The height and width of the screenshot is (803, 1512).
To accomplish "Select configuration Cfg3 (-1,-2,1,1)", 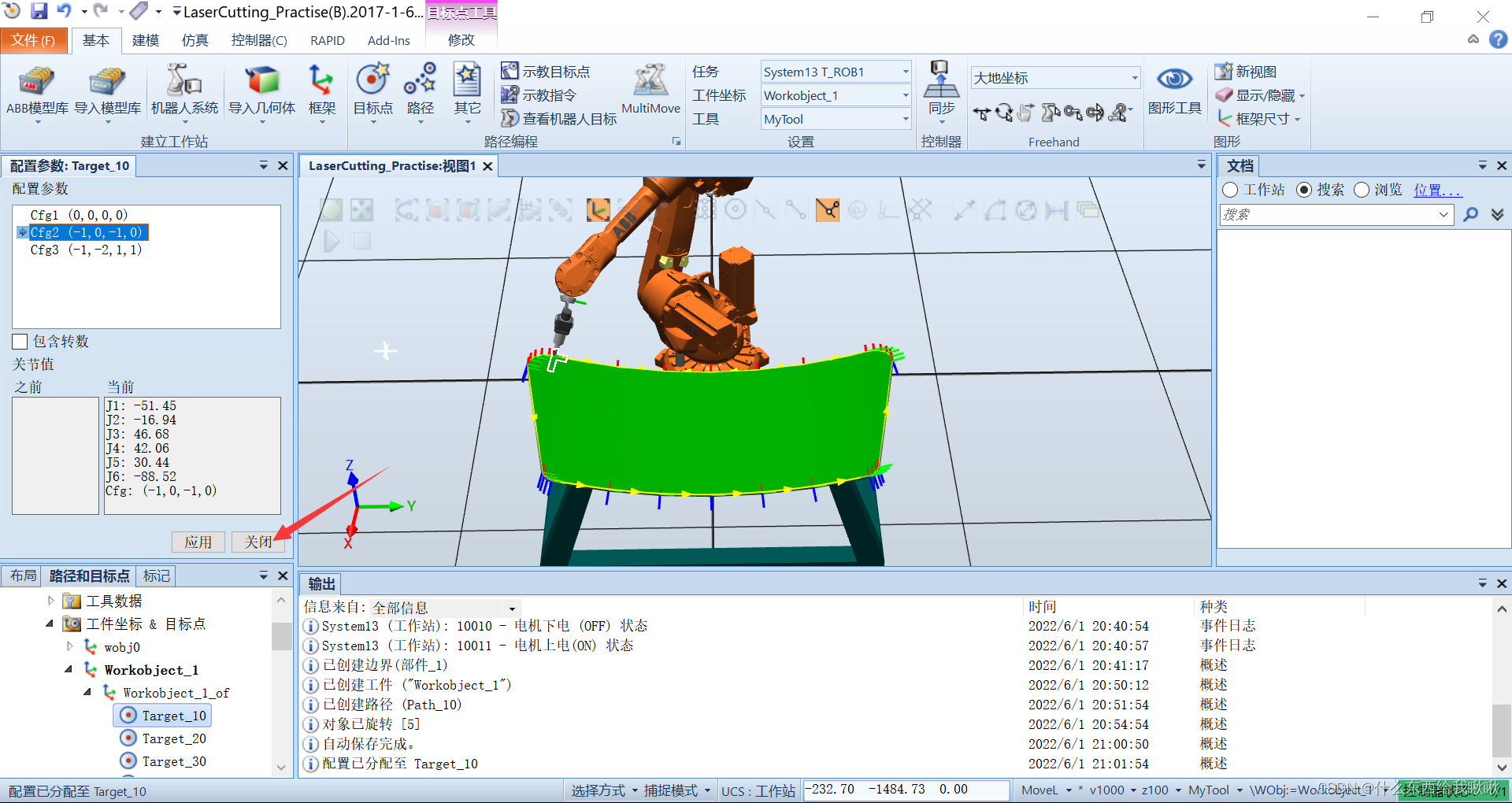I will (x=86, y=250).
